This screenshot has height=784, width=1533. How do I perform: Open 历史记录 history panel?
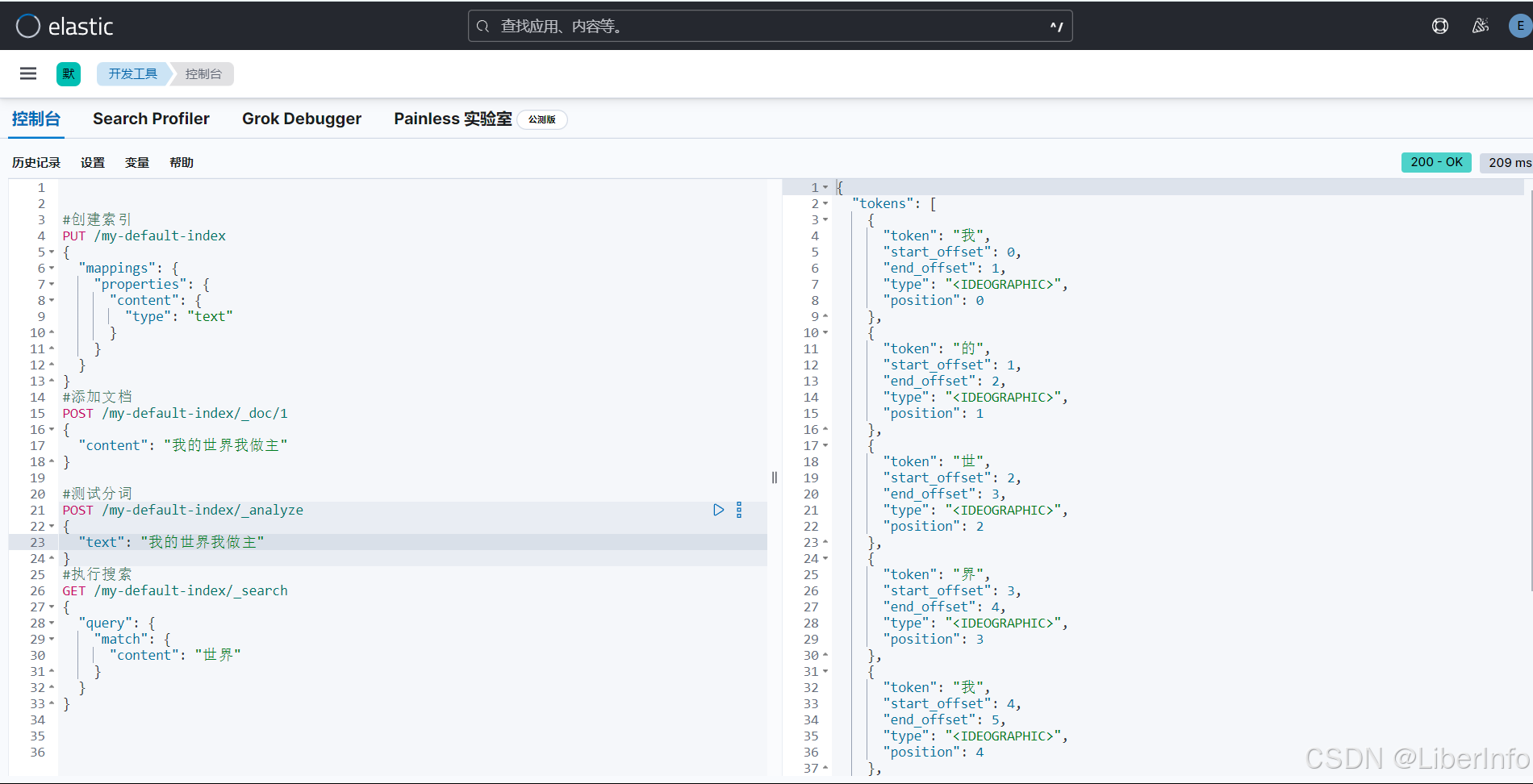pos(36,162)
